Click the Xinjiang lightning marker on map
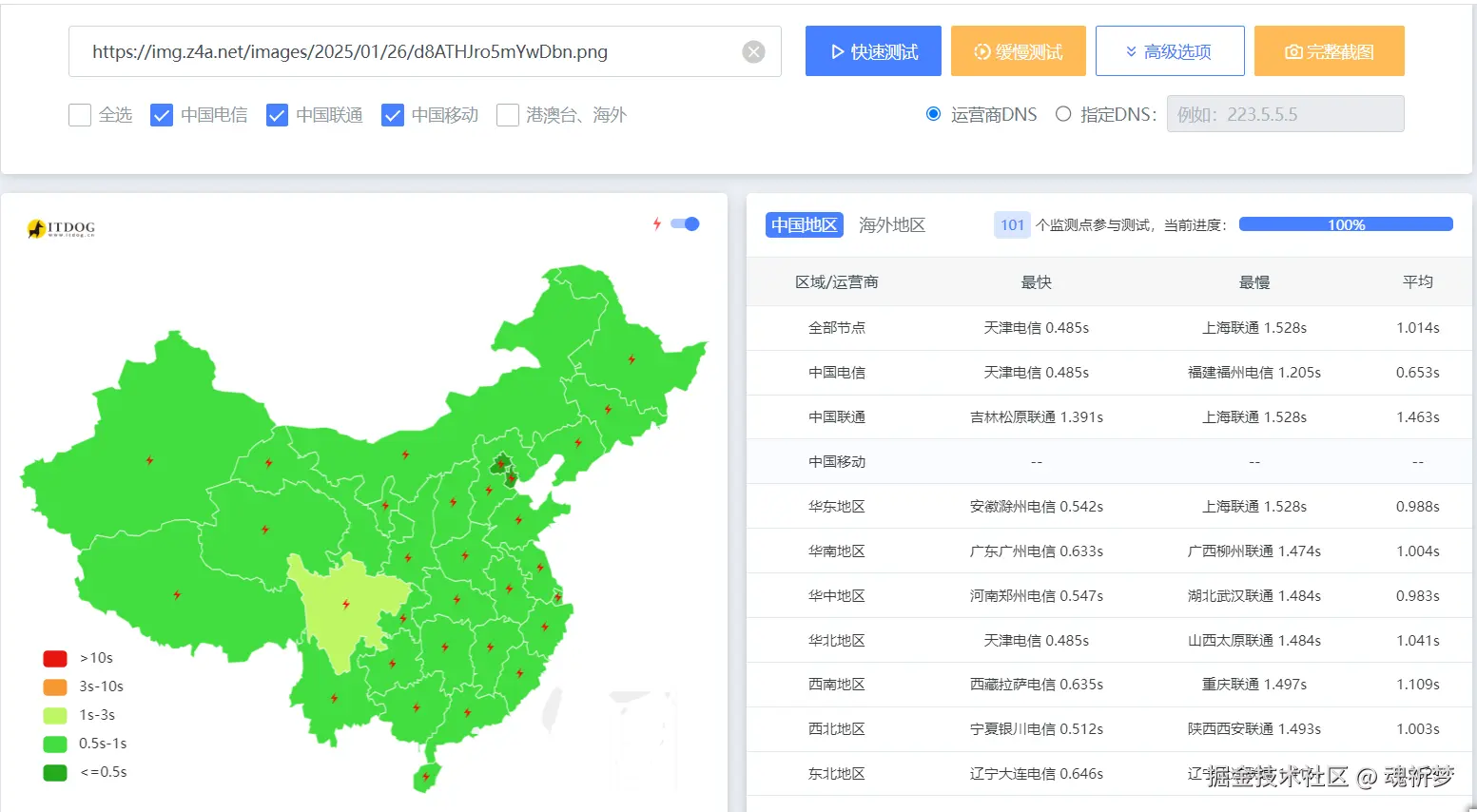Viewport: 1477px width, 812px height. tap(149, 460)
